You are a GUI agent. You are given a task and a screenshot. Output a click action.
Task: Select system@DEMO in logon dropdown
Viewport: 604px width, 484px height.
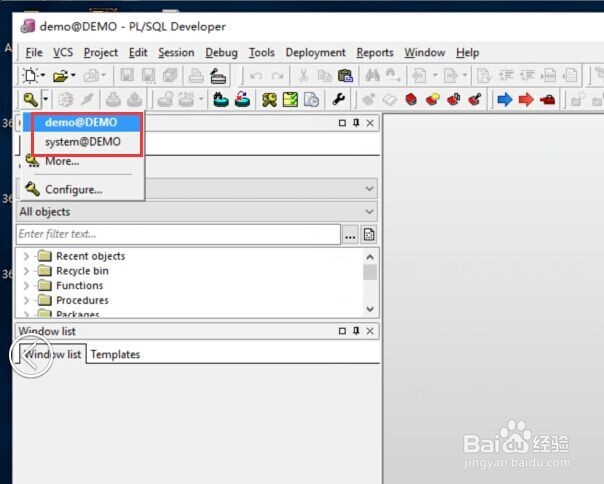click(x=81, y=142)
